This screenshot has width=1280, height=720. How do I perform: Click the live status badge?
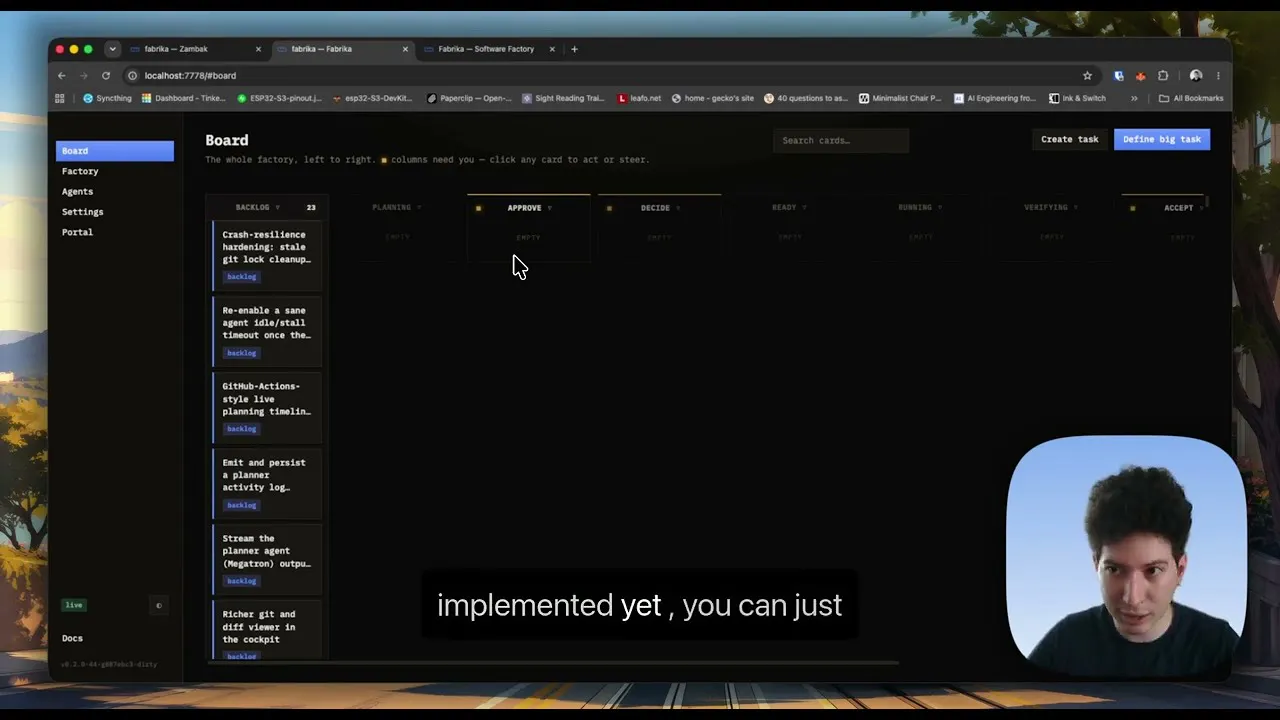tap(74, 605)
